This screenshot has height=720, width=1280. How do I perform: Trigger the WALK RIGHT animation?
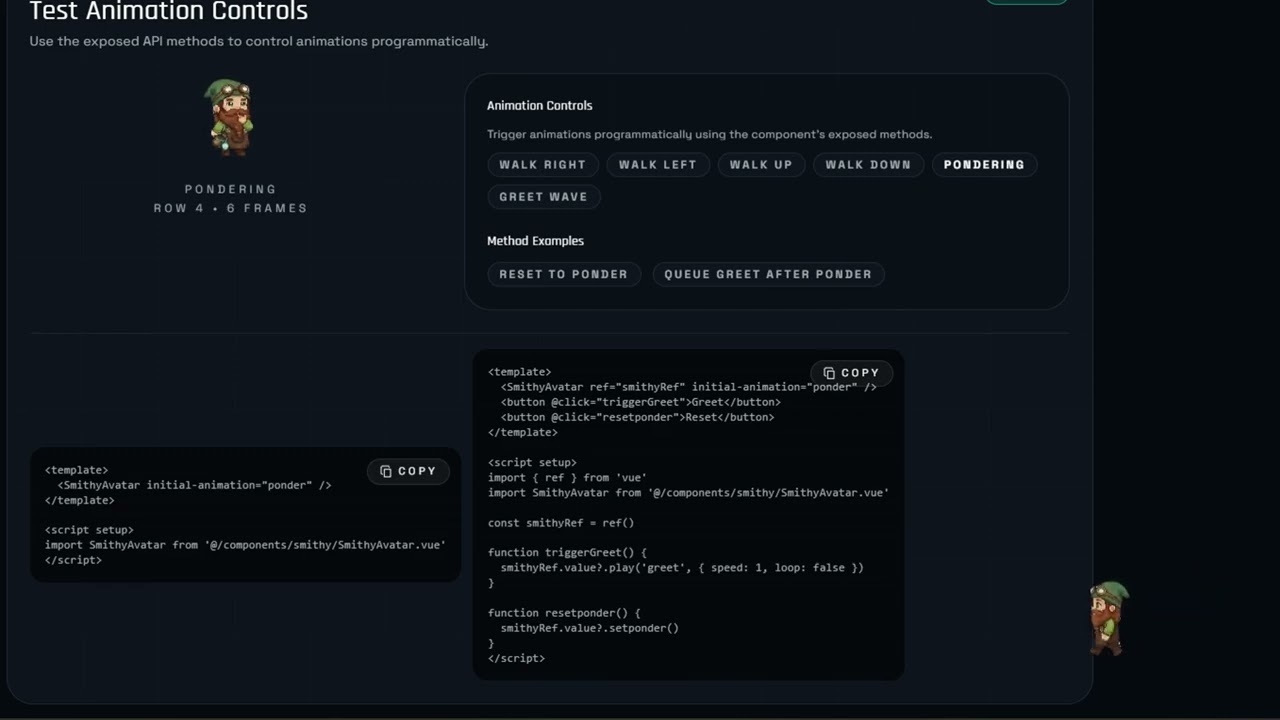pos(543,165)
